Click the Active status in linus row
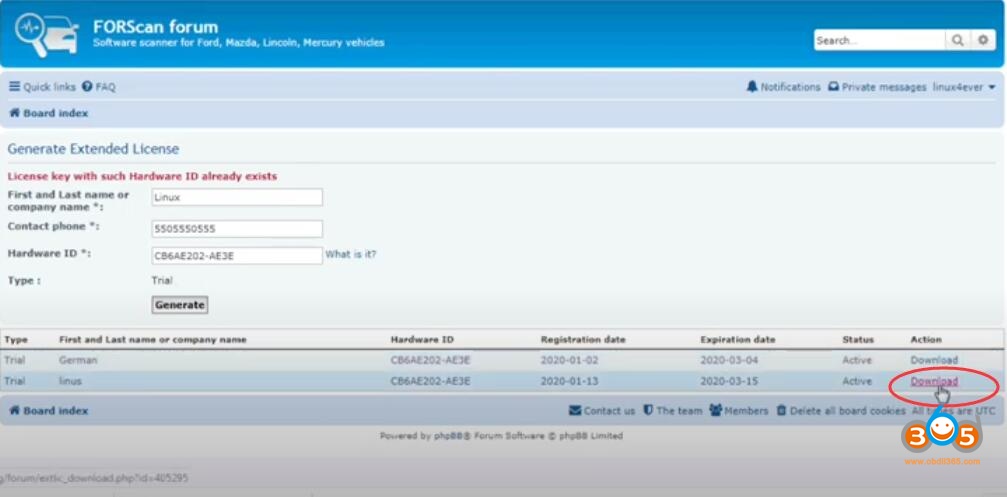Viewport: 1007px width, 497px height. [x=857, y=381]
